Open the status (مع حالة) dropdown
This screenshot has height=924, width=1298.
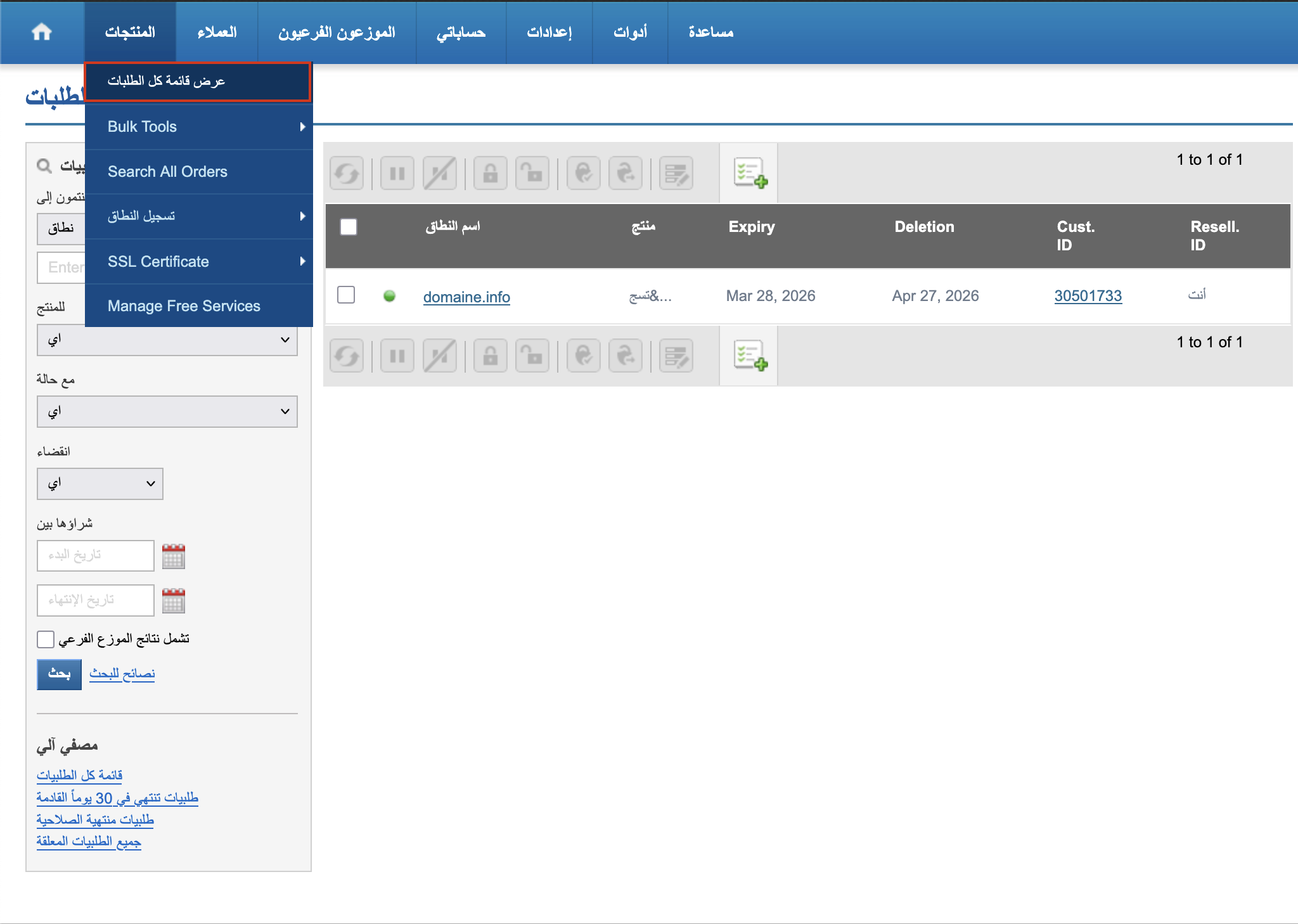click(x=167, y=412)
